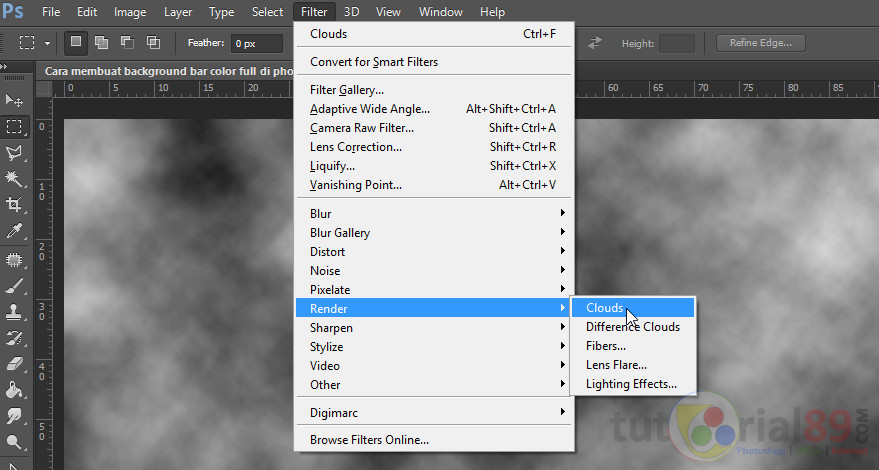Open Lens Correction filter
The height and width of the screenshot is (470, 879).
tap(433, 147)
